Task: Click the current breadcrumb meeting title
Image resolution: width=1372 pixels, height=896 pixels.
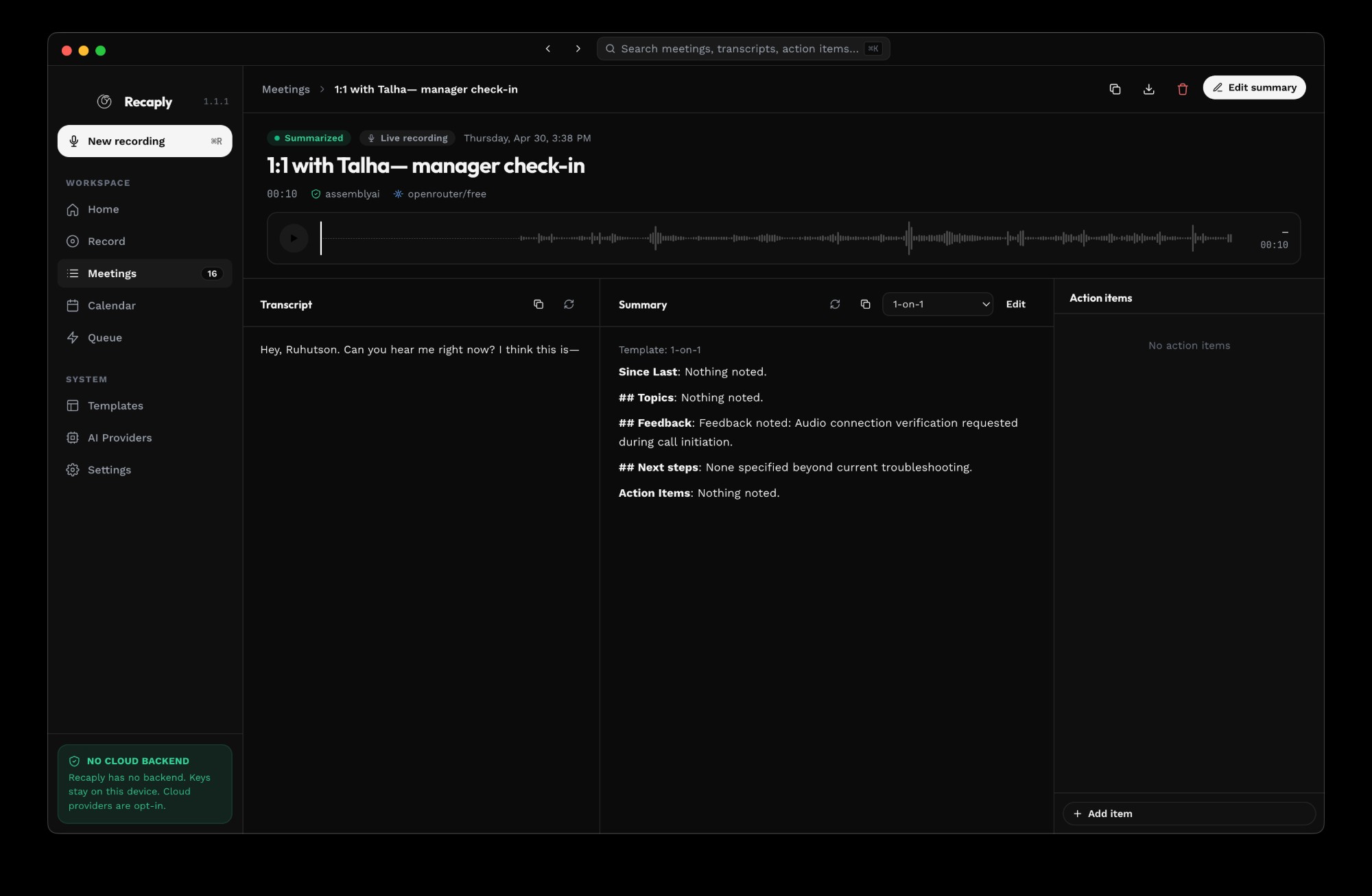Action: [x=425, y=89]
